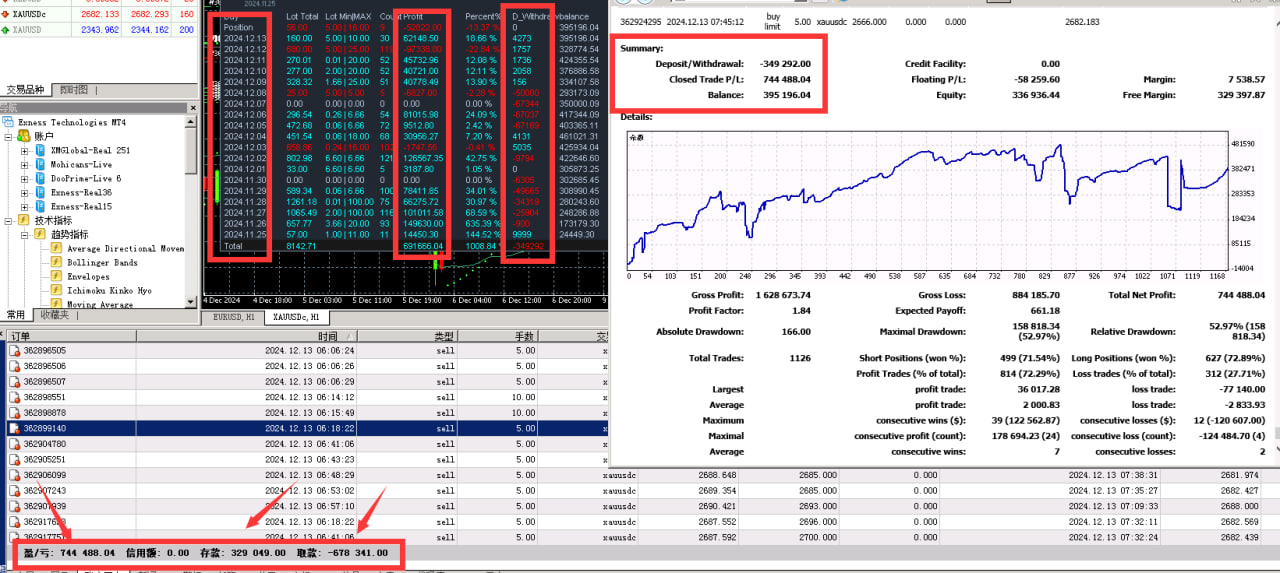Viewport: 1280px width, 573px height.
Task: Click the Exness Technologies MT4 root icon
Action: coord(10,122)
